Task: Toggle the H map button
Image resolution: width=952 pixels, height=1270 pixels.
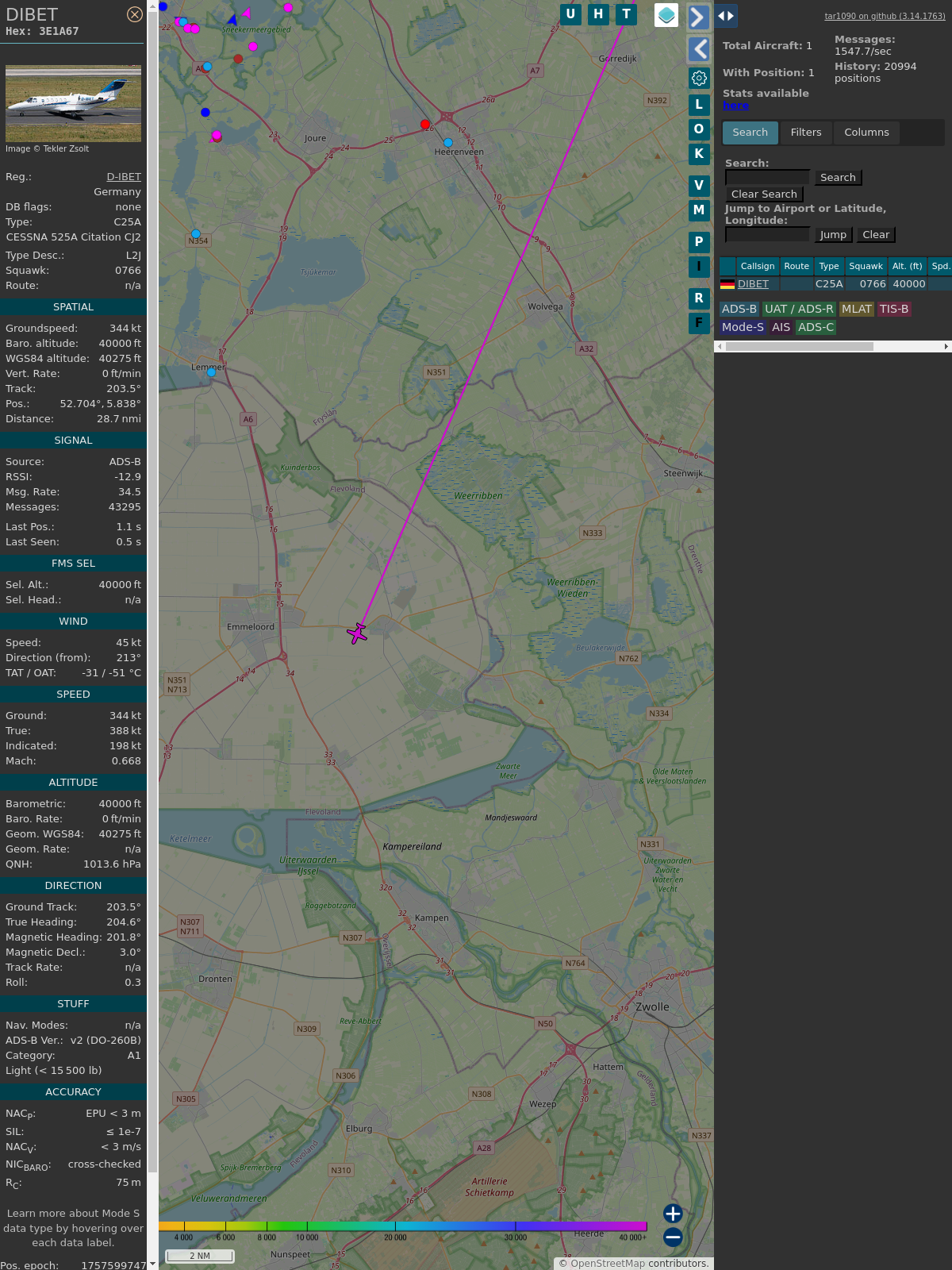Action: (x=598, y=14)
